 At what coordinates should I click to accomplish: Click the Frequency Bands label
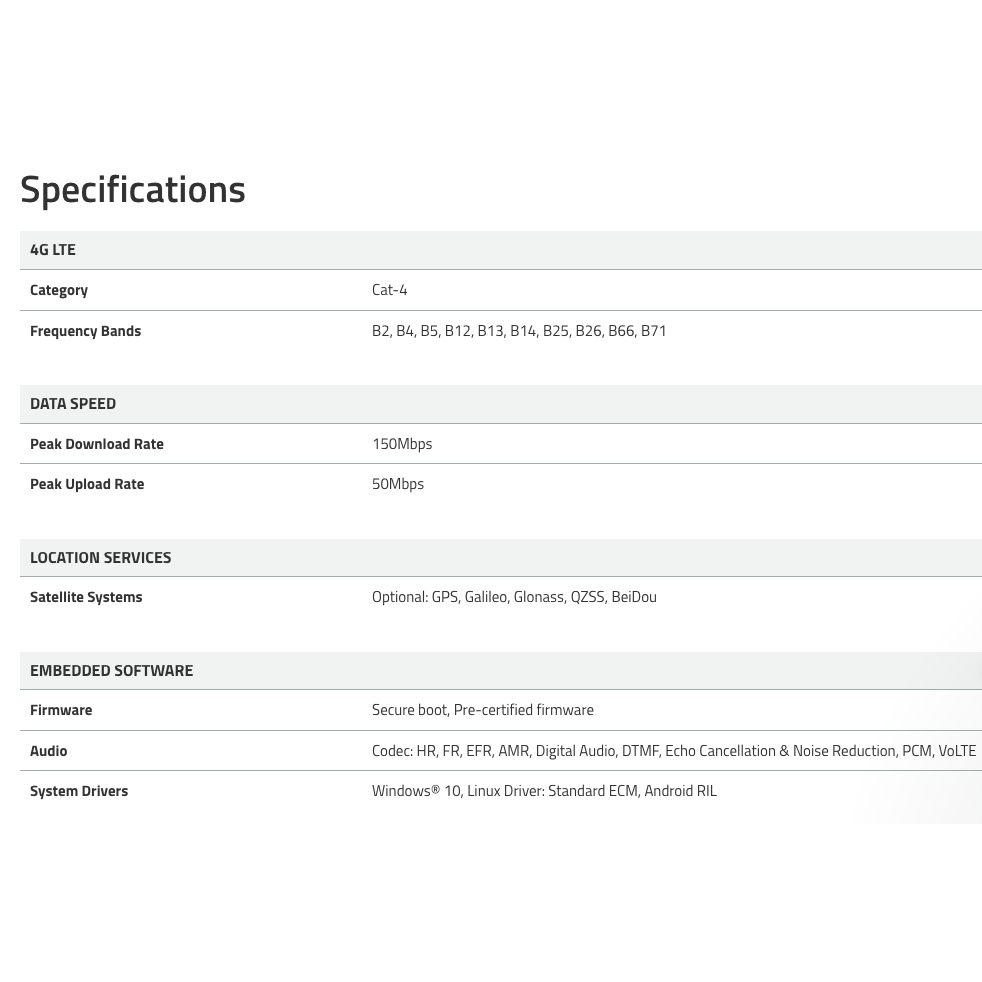[85, 331]
